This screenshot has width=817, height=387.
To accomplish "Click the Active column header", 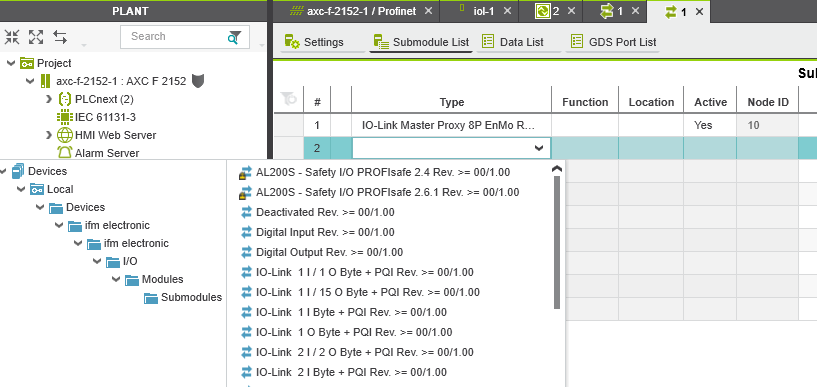I will coord(710,102).
